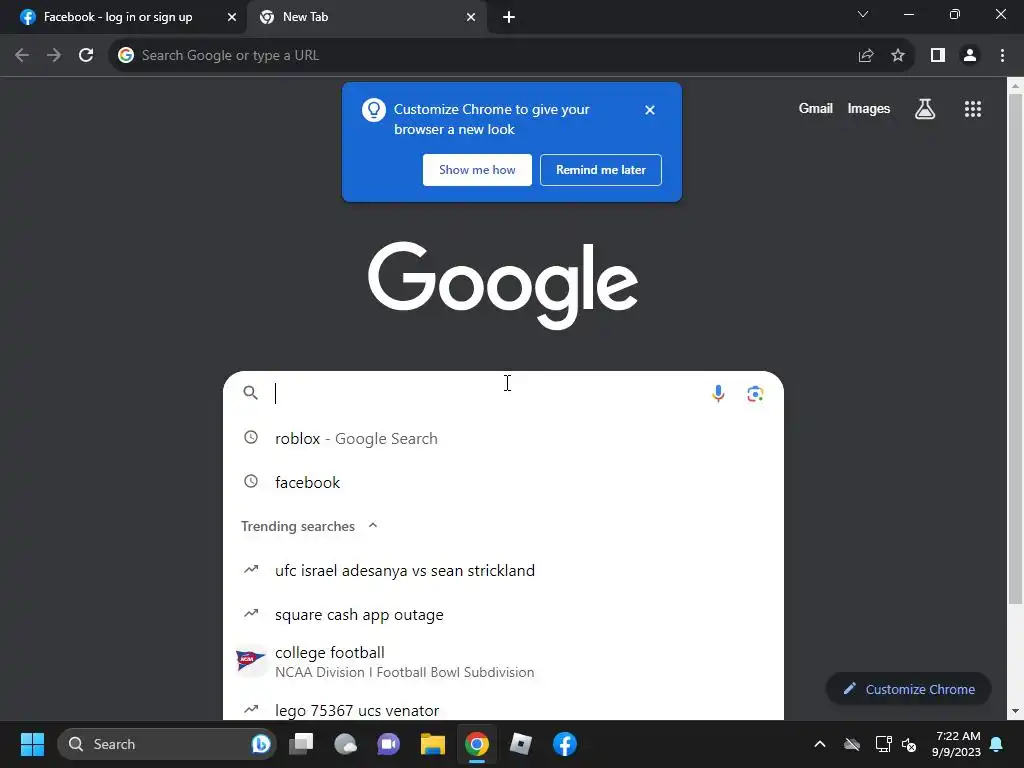Screen dimensions: 1024x768
Task: Close the Facebook tab
Action: click(232, 18)
